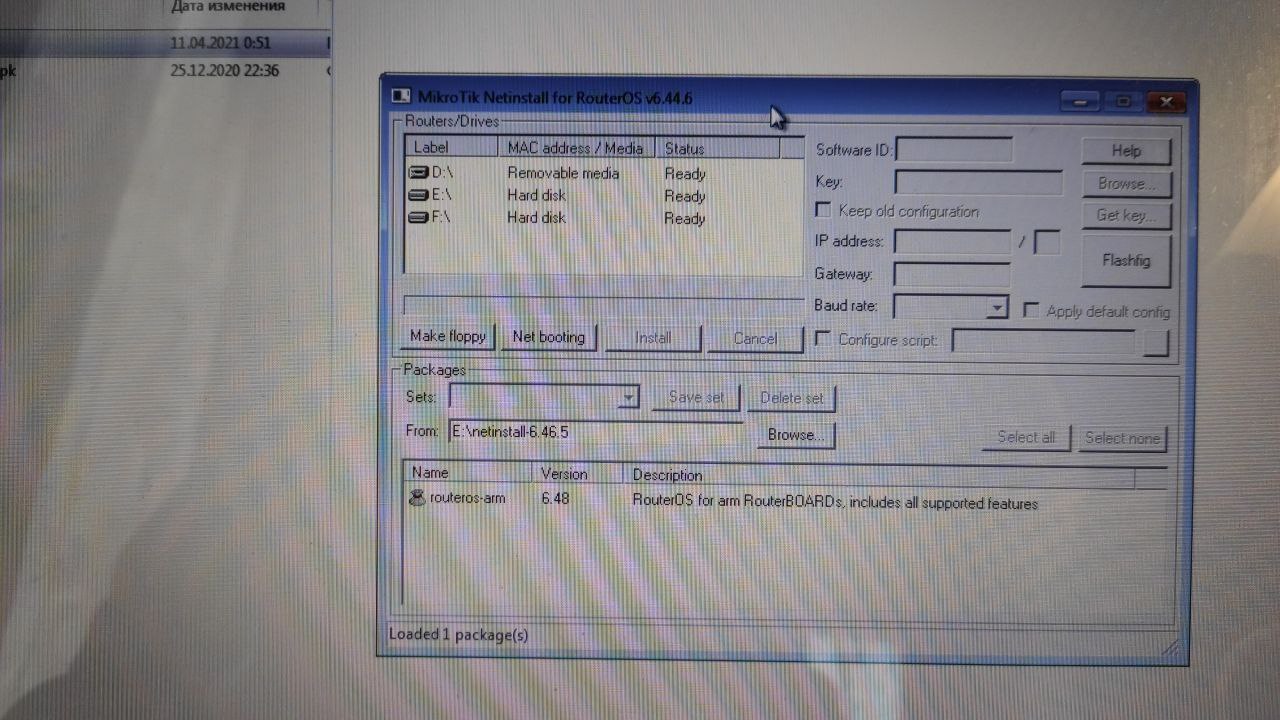Click the Select all button
The image size is (1280, 720).
point(1026,437)
